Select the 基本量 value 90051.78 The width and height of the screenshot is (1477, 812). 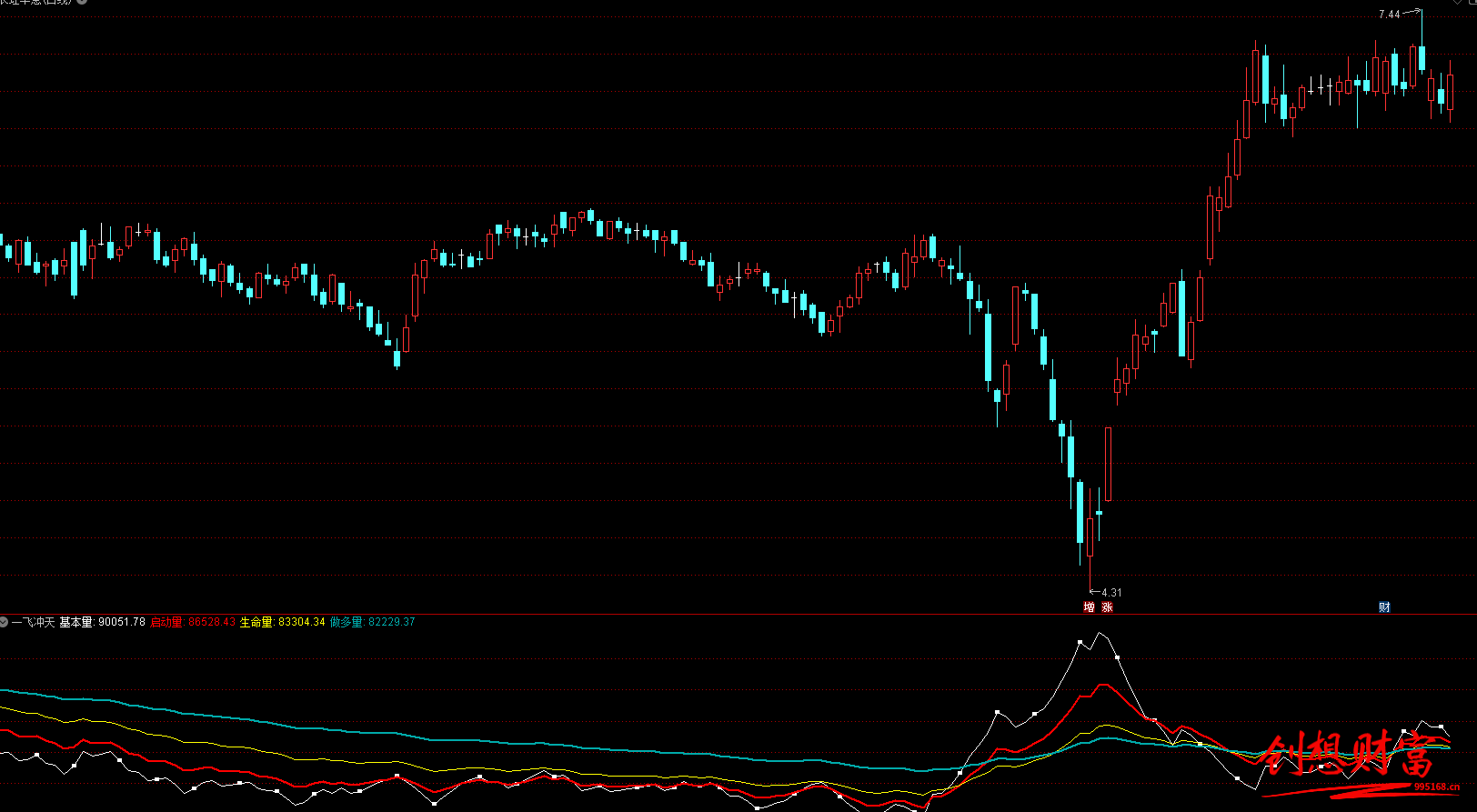click(122, 622)
